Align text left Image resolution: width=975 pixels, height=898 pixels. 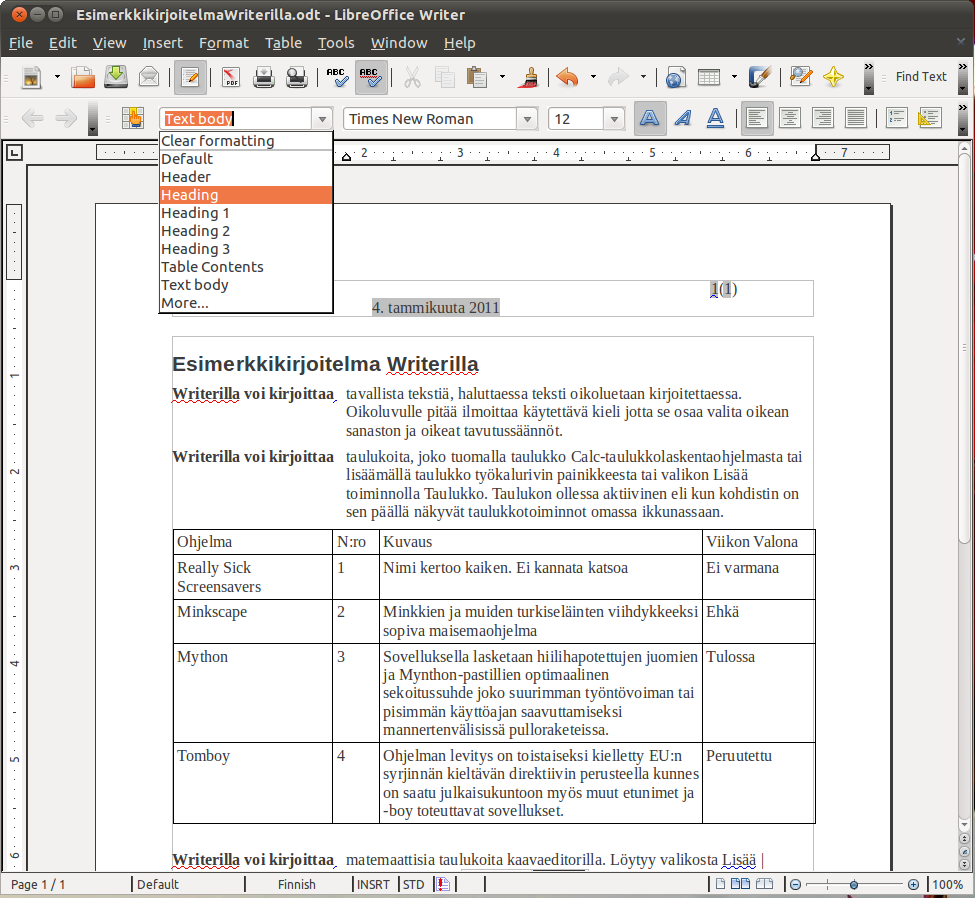pyautogui.click(x=757, y=118)
